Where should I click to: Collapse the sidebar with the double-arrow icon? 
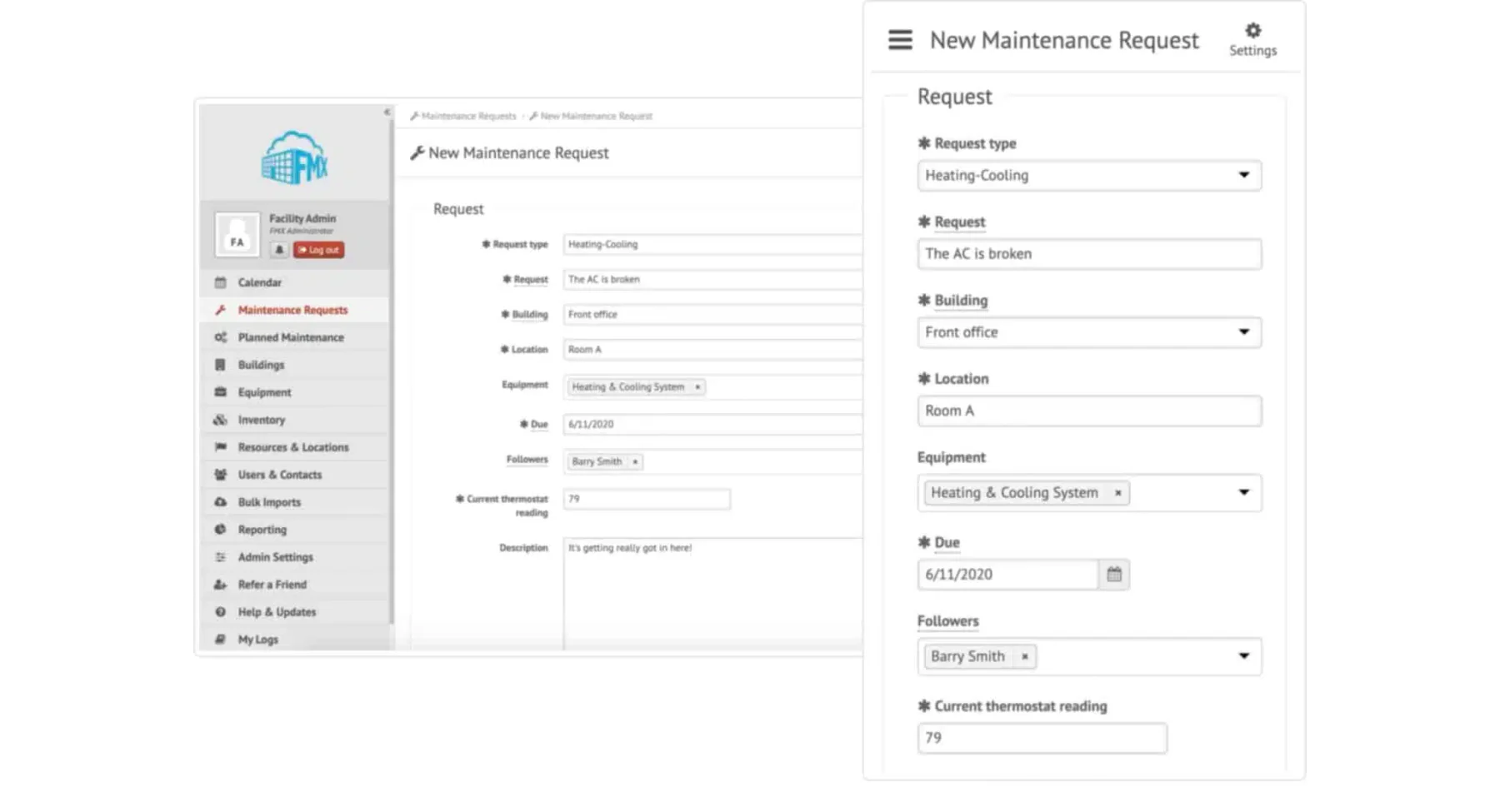point(387,112)
